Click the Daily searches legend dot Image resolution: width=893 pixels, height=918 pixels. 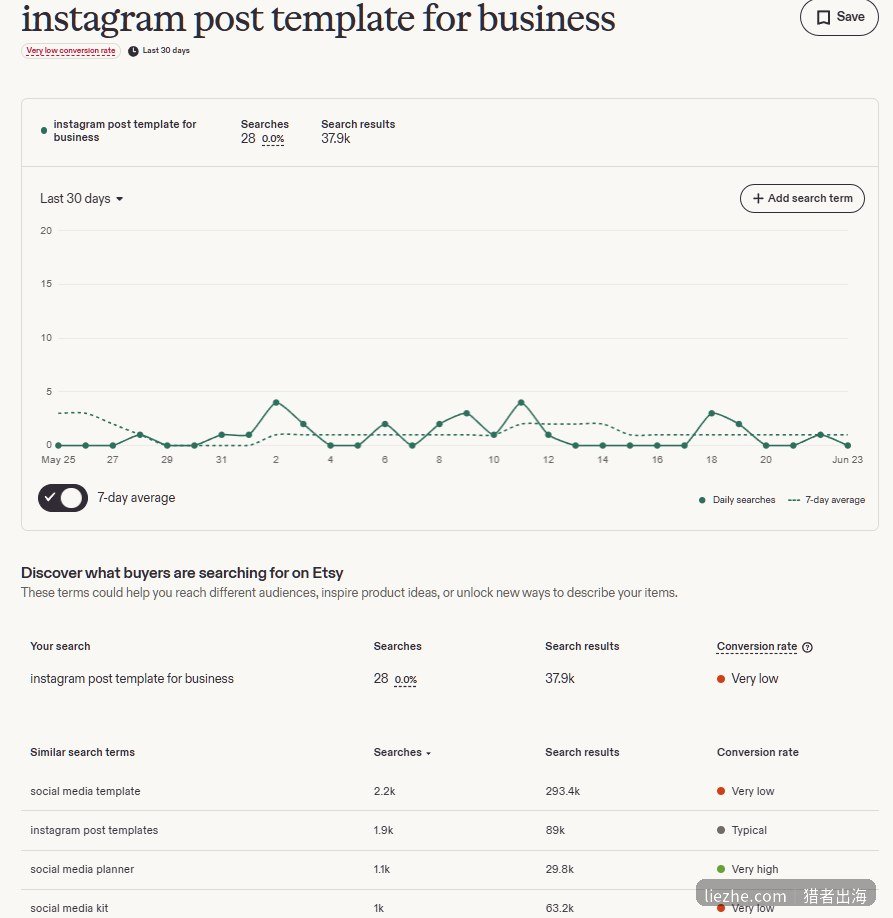pos(702,500)
